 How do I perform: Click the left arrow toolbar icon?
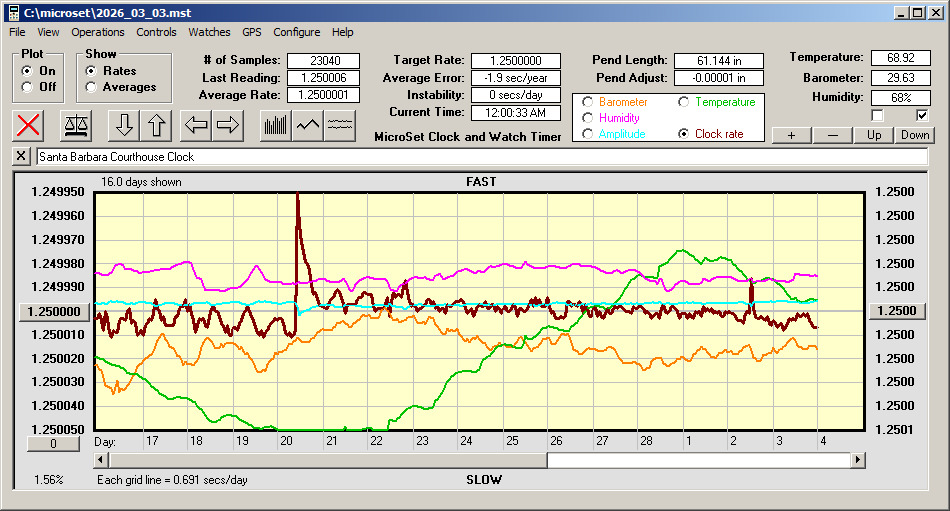(197, 125)
